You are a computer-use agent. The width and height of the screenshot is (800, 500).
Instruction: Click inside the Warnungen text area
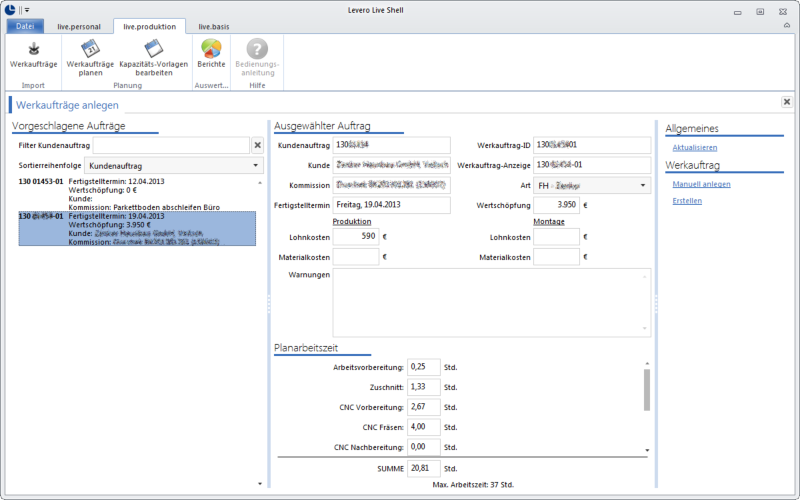pyautogui.click(x=492, y=303)
